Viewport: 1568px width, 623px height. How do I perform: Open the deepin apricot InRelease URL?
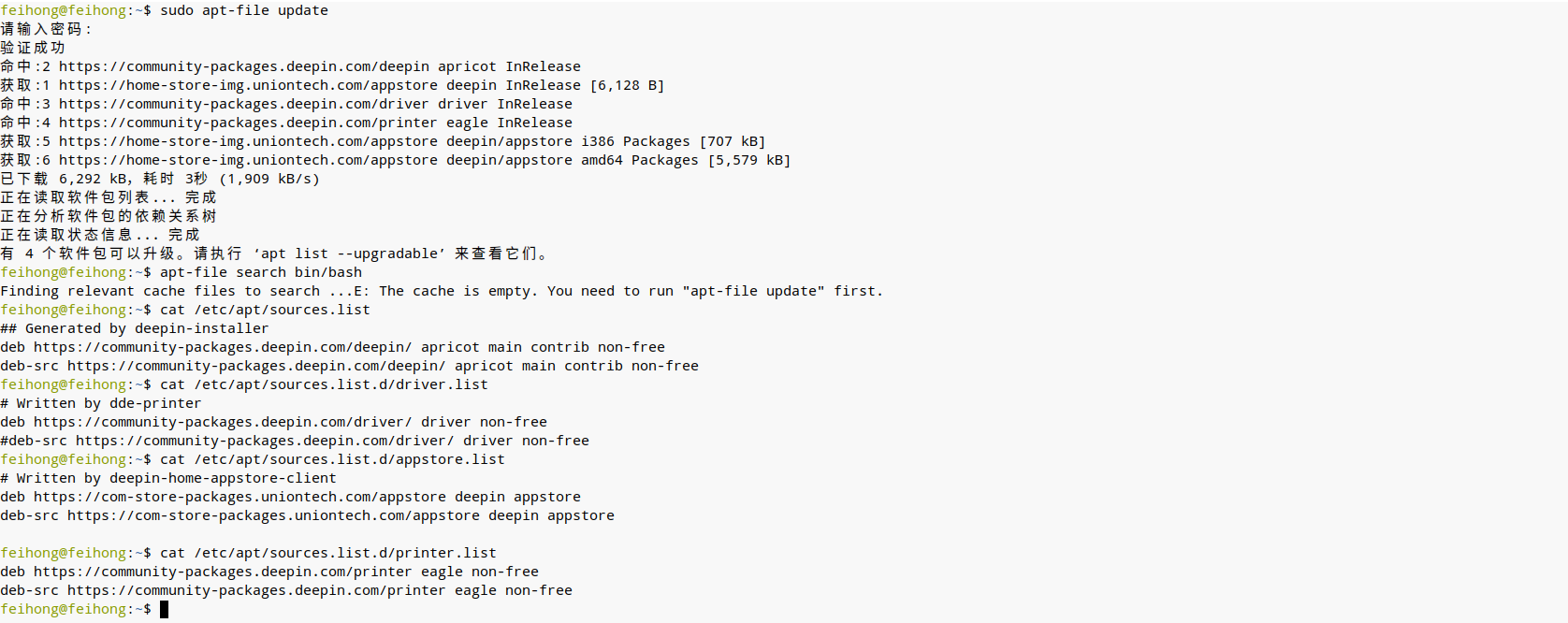(x=243, y=66)
